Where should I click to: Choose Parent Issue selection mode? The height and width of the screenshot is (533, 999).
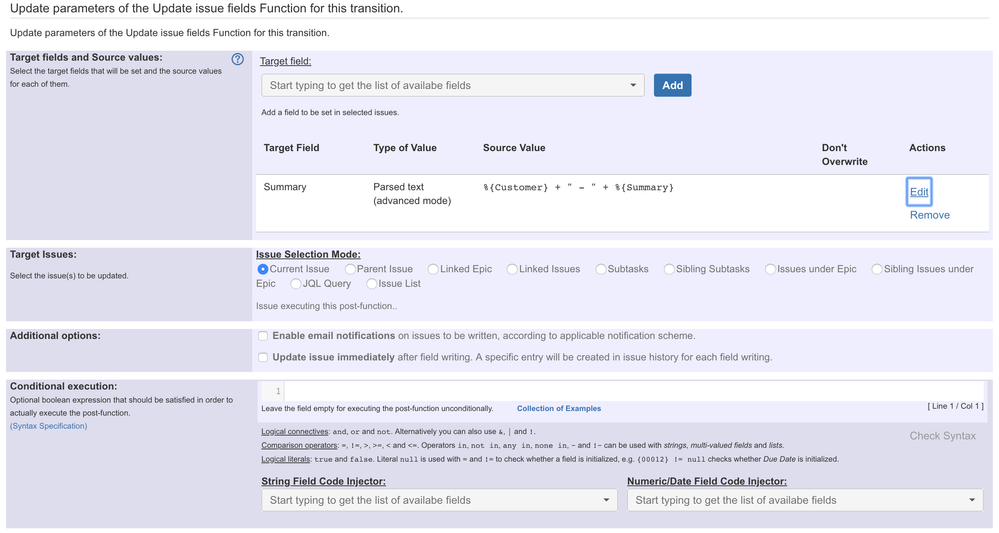351,269
